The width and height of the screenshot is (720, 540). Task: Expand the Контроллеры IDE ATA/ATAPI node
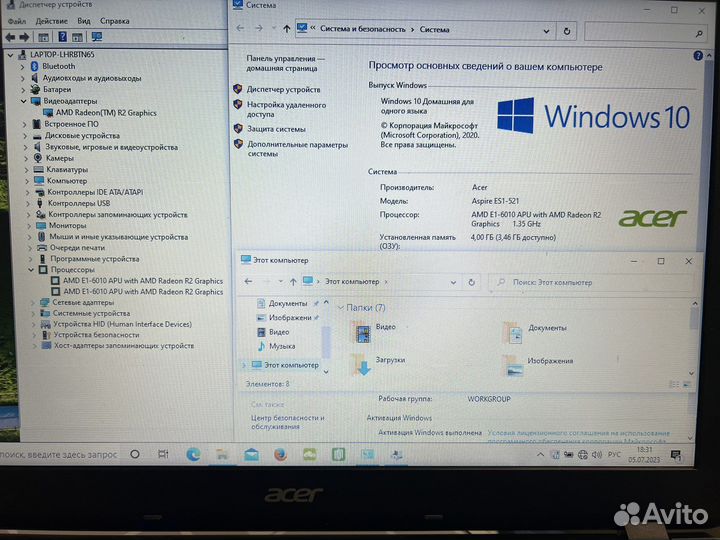click(27, 192)
